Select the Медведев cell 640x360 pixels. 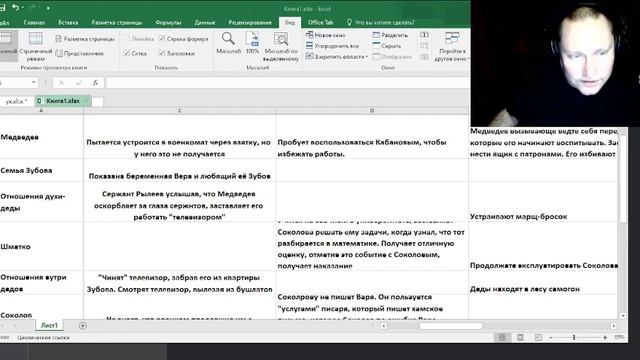(41, 137)
